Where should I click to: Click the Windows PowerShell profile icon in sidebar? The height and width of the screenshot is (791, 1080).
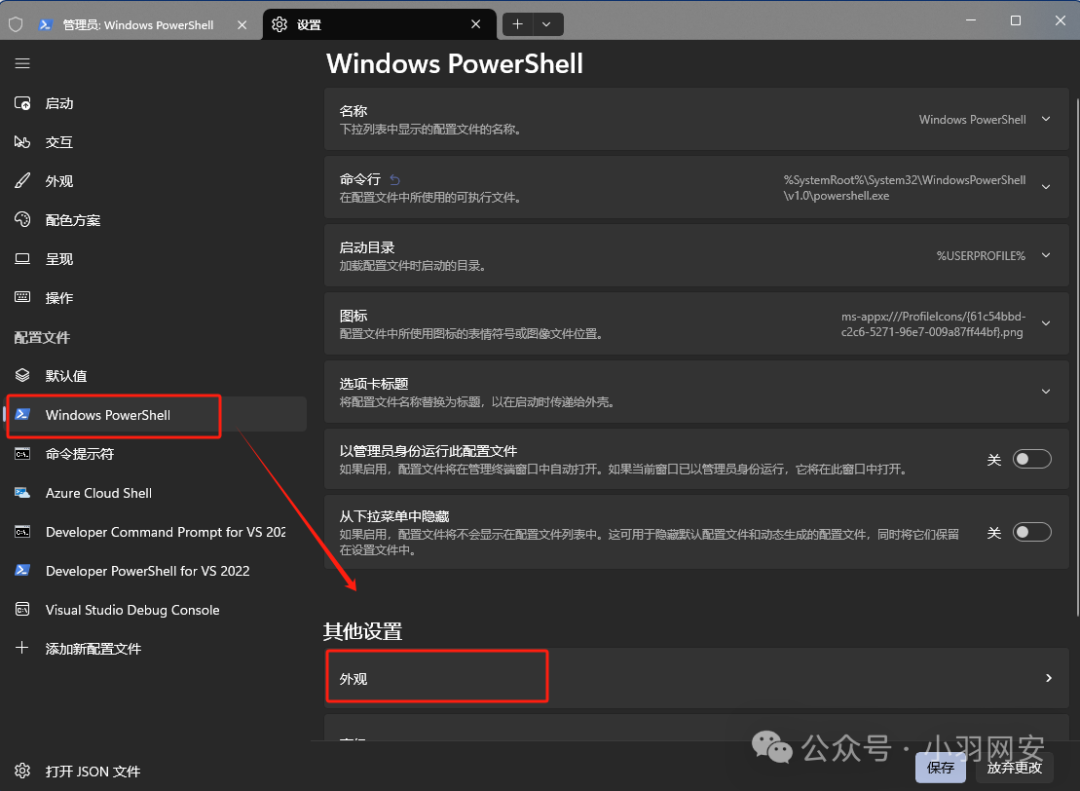pos(22,414)
